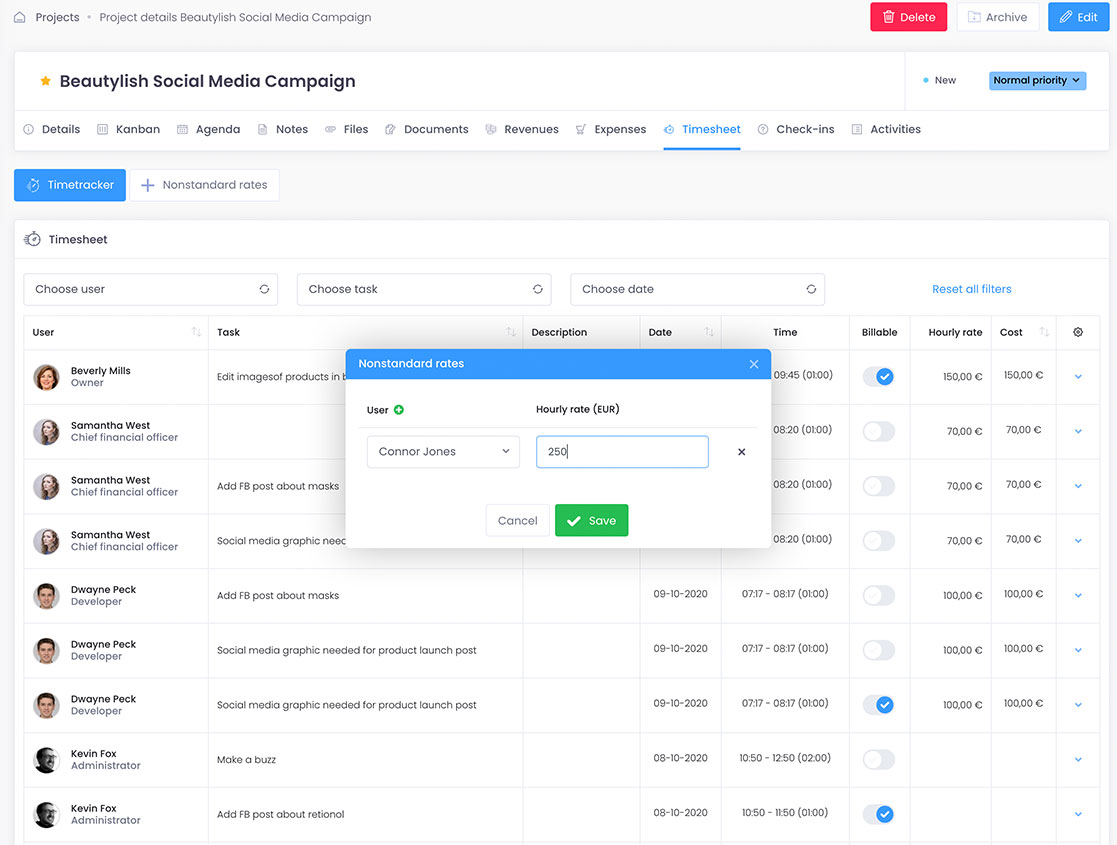Sort by Cost column arrows
Screen dimensions: 1117x845
tap(1044, 332)
